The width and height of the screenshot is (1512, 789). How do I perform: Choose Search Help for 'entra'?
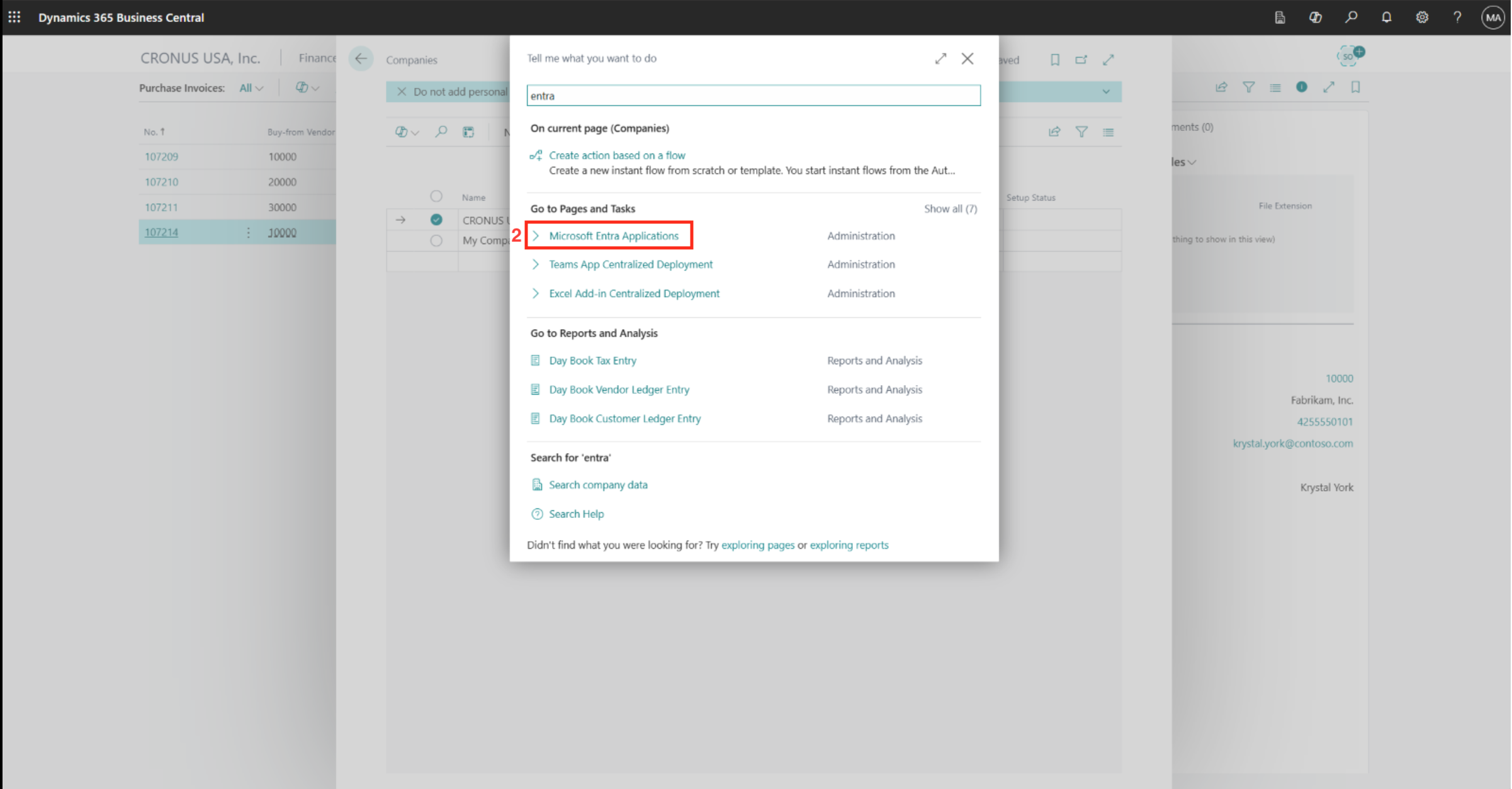576,514
